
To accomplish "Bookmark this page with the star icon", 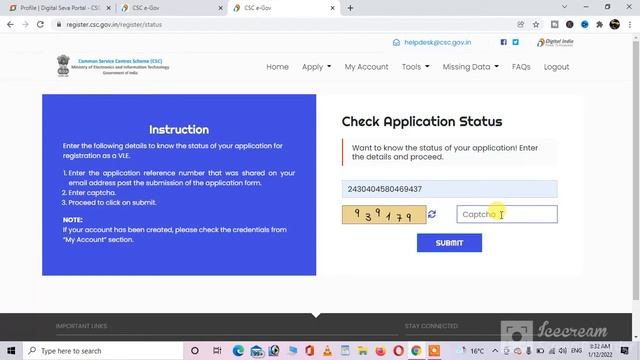I will [536, 24].
